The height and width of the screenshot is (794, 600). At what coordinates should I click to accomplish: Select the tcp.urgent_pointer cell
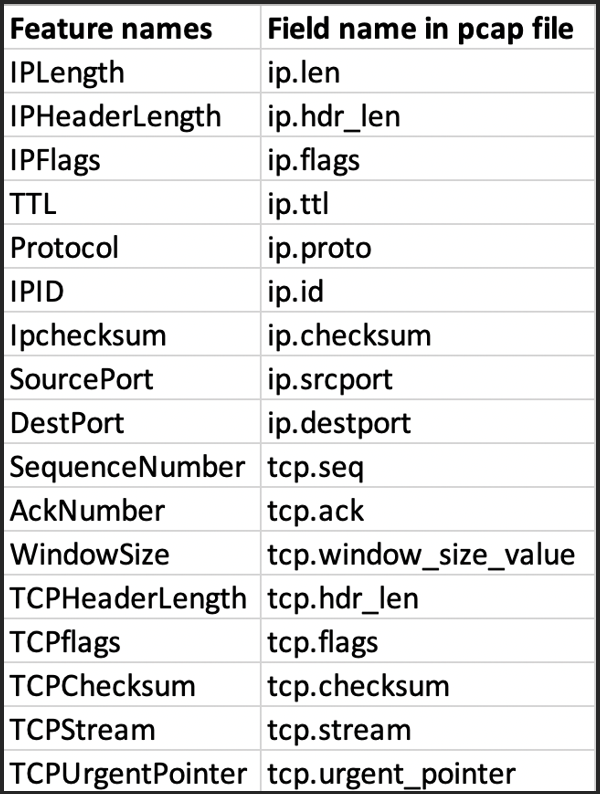pyautogui.click(x=428, y=772)
